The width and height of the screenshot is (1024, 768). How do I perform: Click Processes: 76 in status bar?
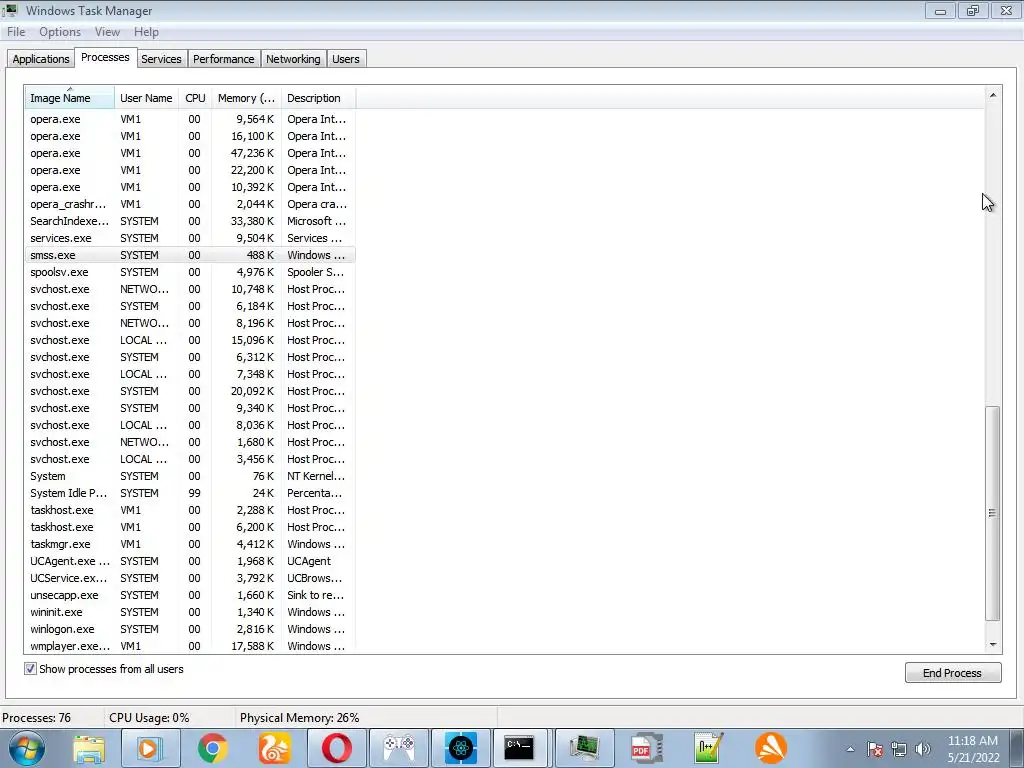point(37,718)
